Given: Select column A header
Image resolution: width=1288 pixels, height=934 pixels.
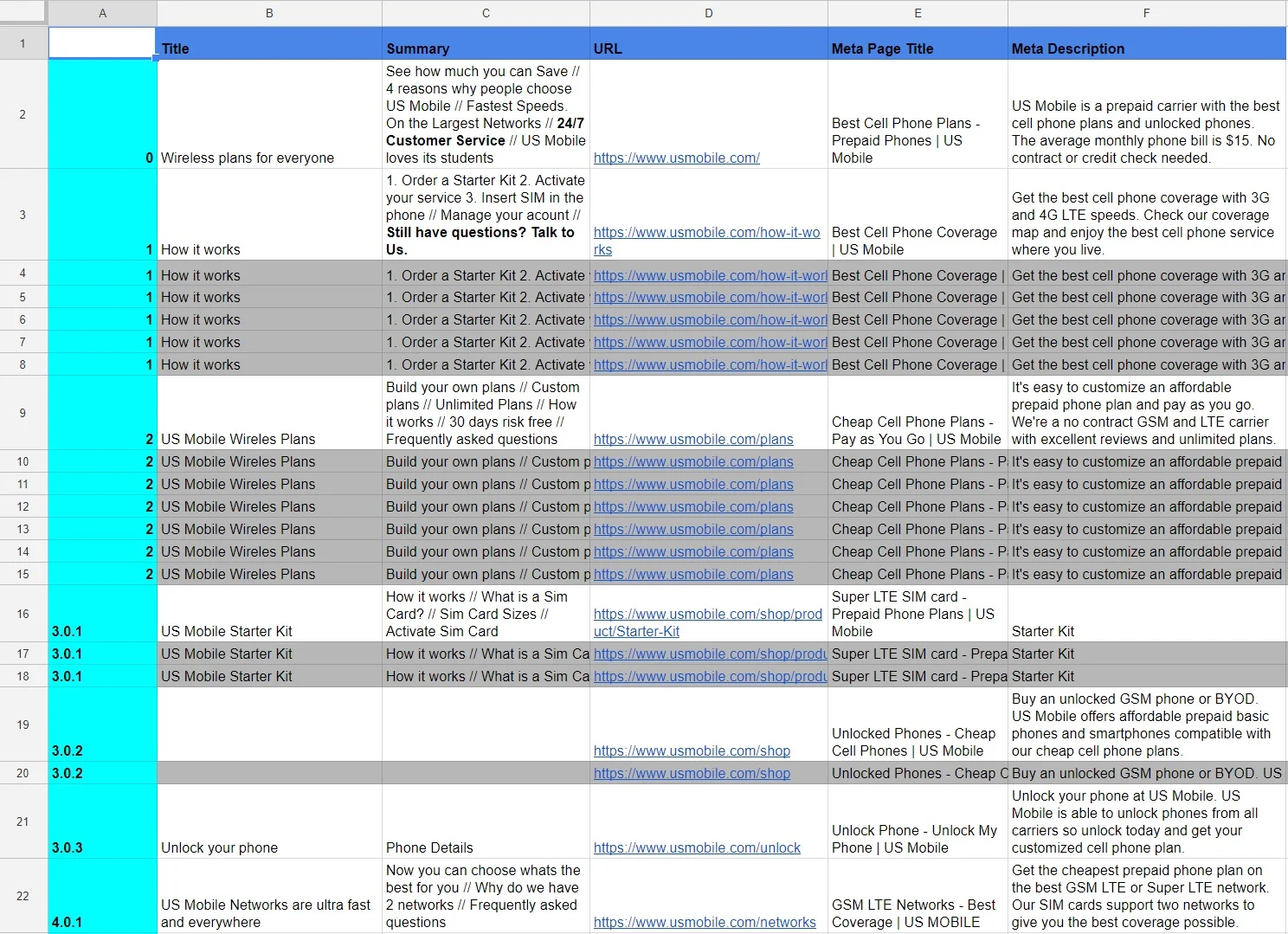Looking at the screenshot, I should 102,13.
